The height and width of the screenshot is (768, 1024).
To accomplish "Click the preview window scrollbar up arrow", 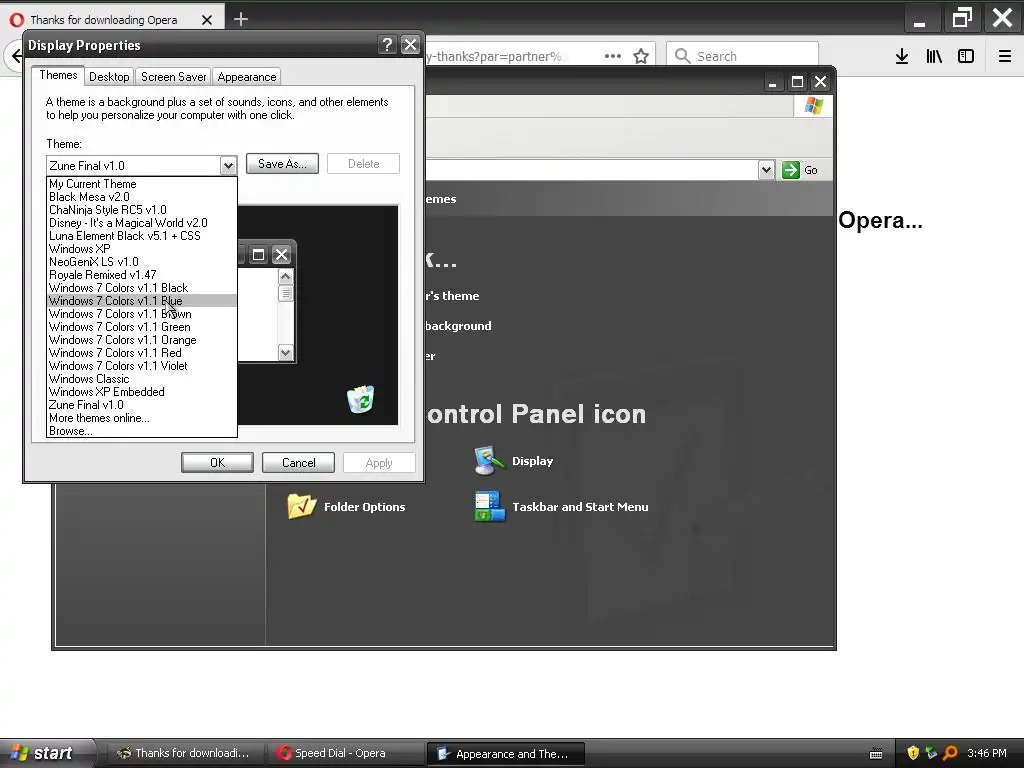I will (285, 277).
